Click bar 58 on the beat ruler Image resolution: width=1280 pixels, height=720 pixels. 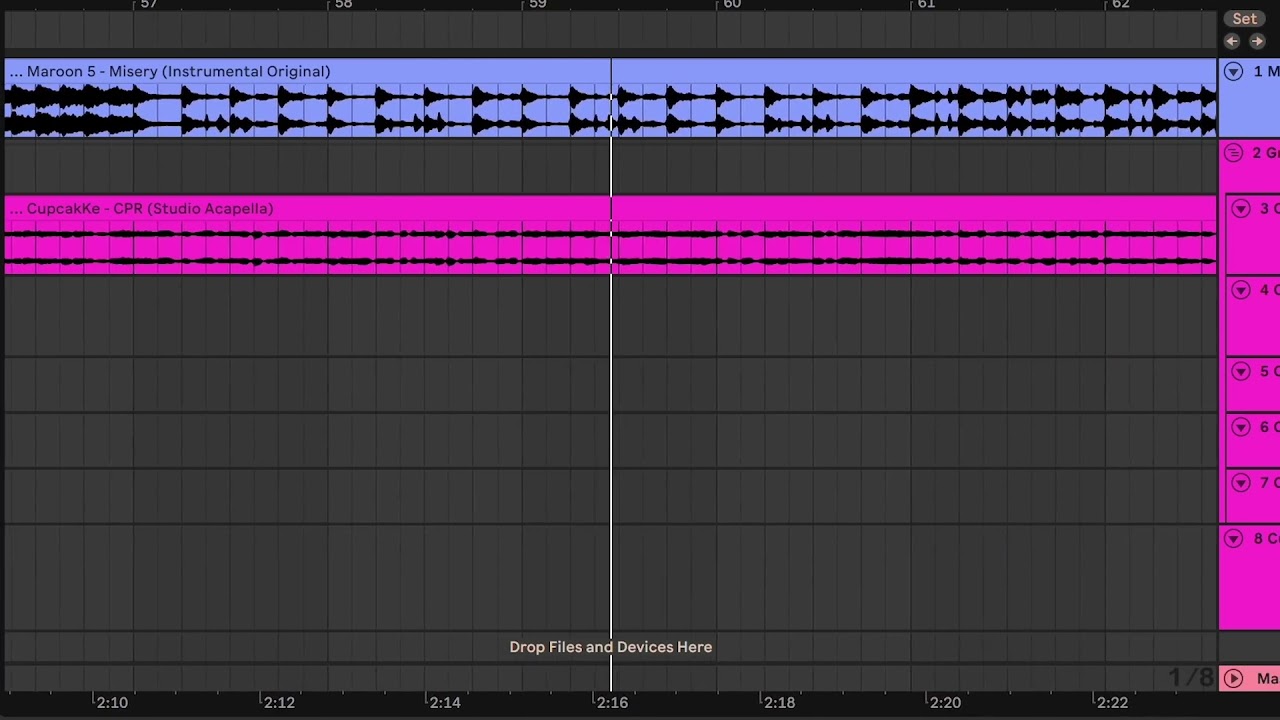[343, 5]
